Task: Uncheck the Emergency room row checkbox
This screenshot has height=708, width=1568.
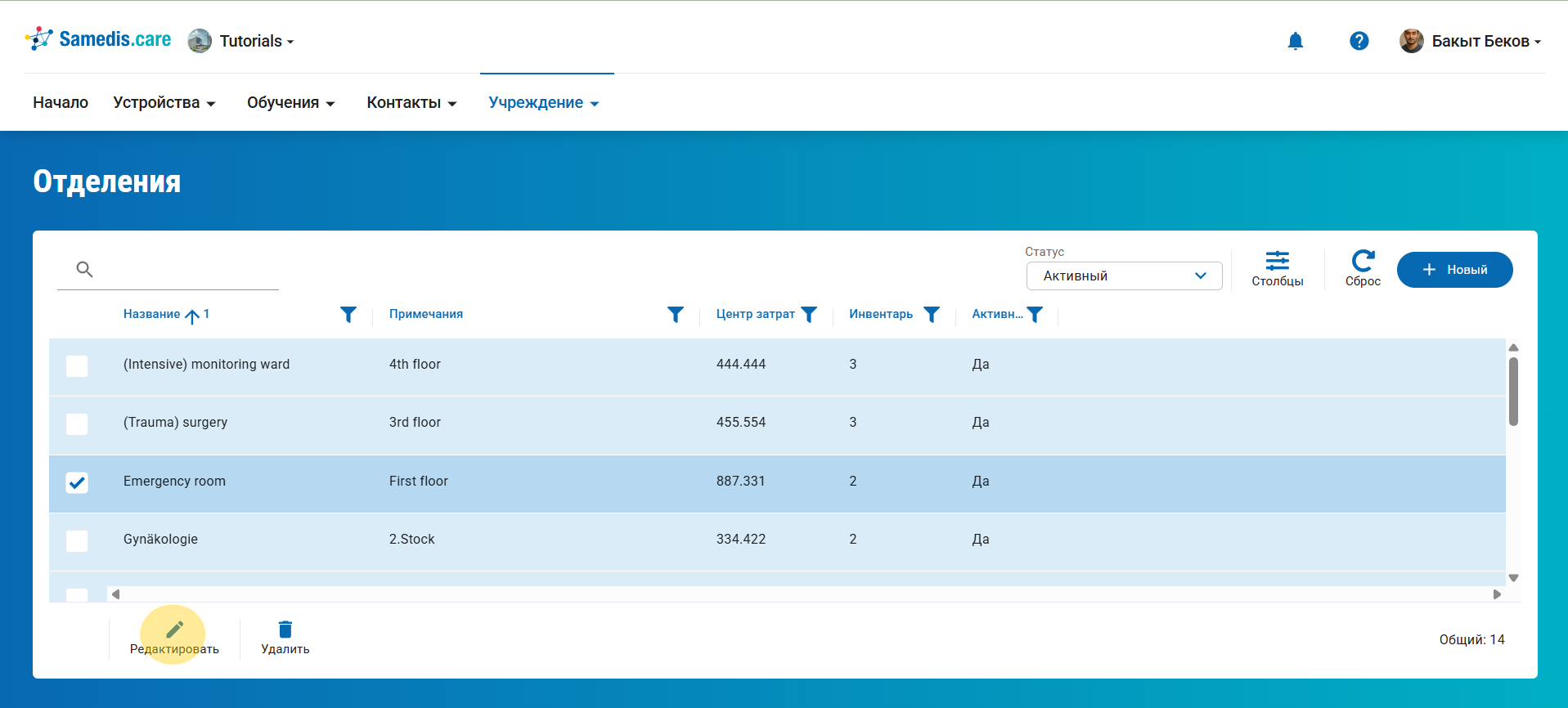Action: [x=77, y=482]
